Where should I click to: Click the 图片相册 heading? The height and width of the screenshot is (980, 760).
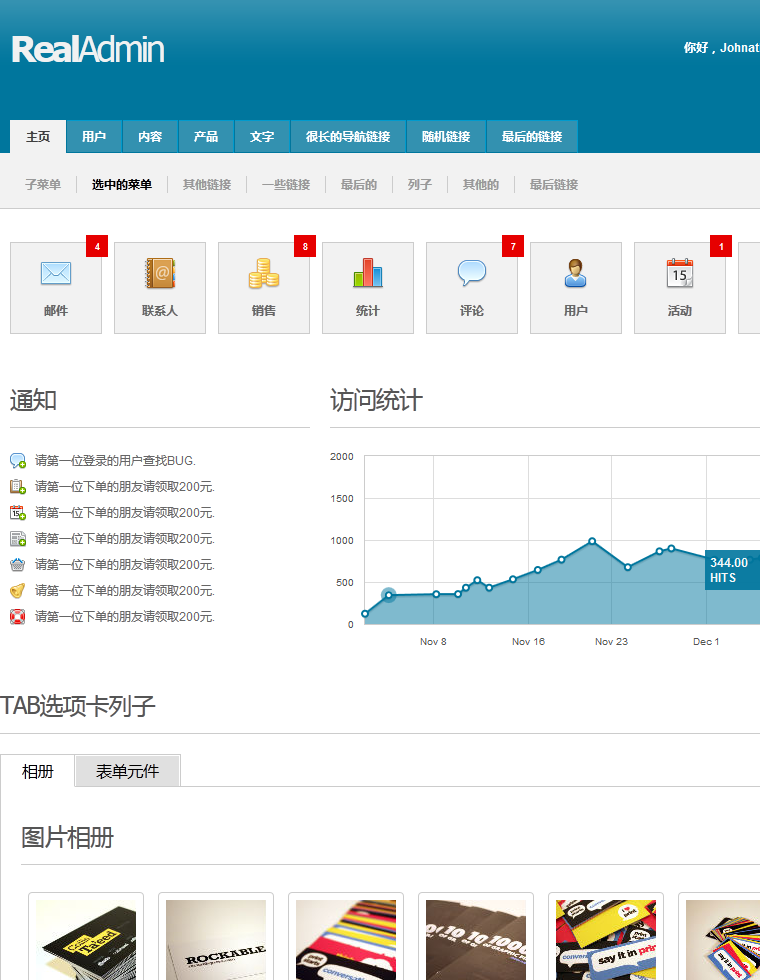pos(68,838)
